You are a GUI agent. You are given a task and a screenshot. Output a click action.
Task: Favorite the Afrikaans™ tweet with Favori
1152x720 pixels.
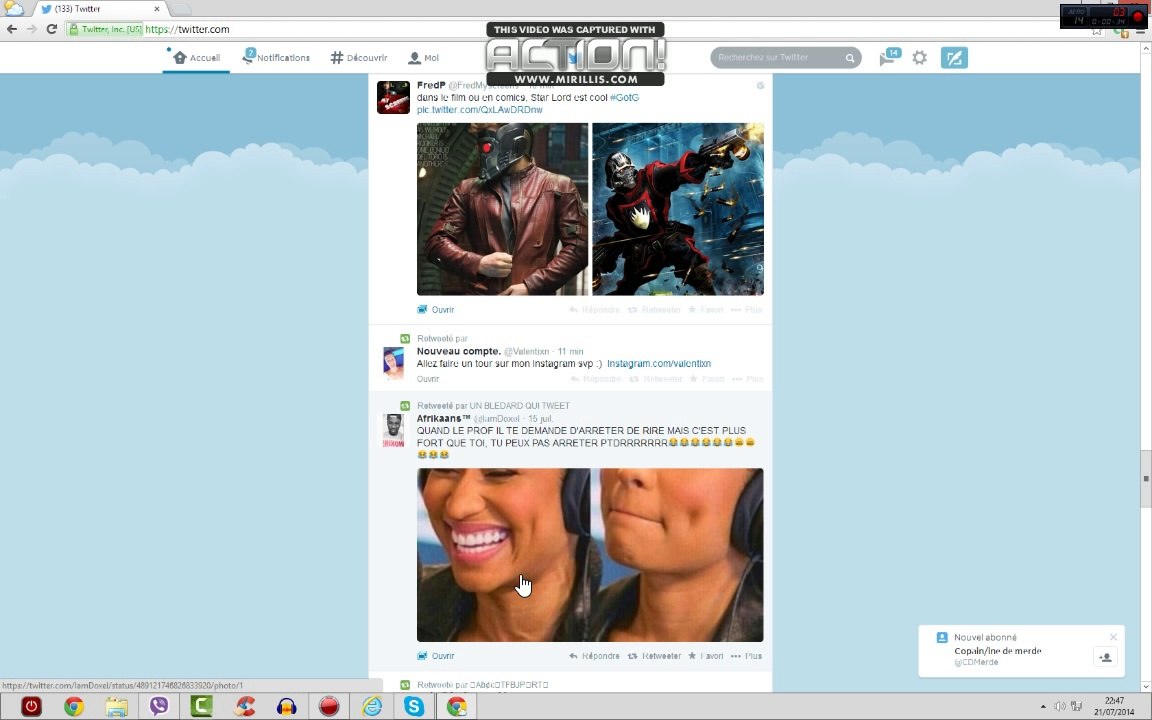705,656
